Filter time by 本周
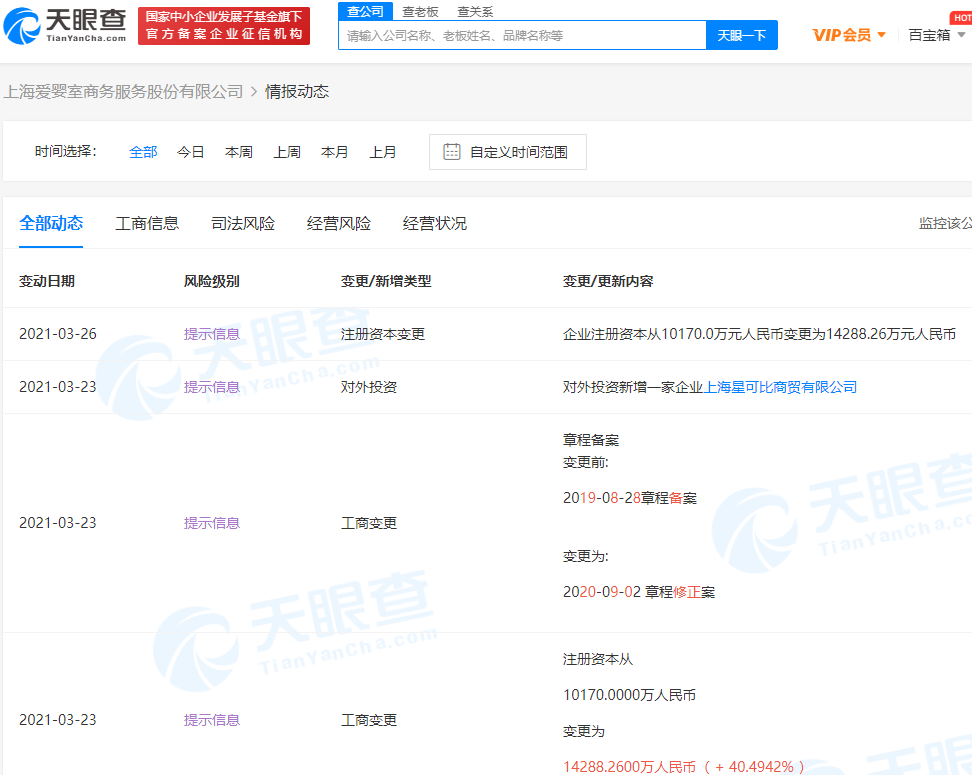 tap(239, 152)
